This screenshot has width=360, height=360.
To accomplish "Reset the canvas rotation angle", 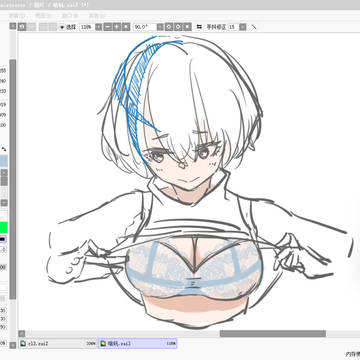I will point(188,27).
